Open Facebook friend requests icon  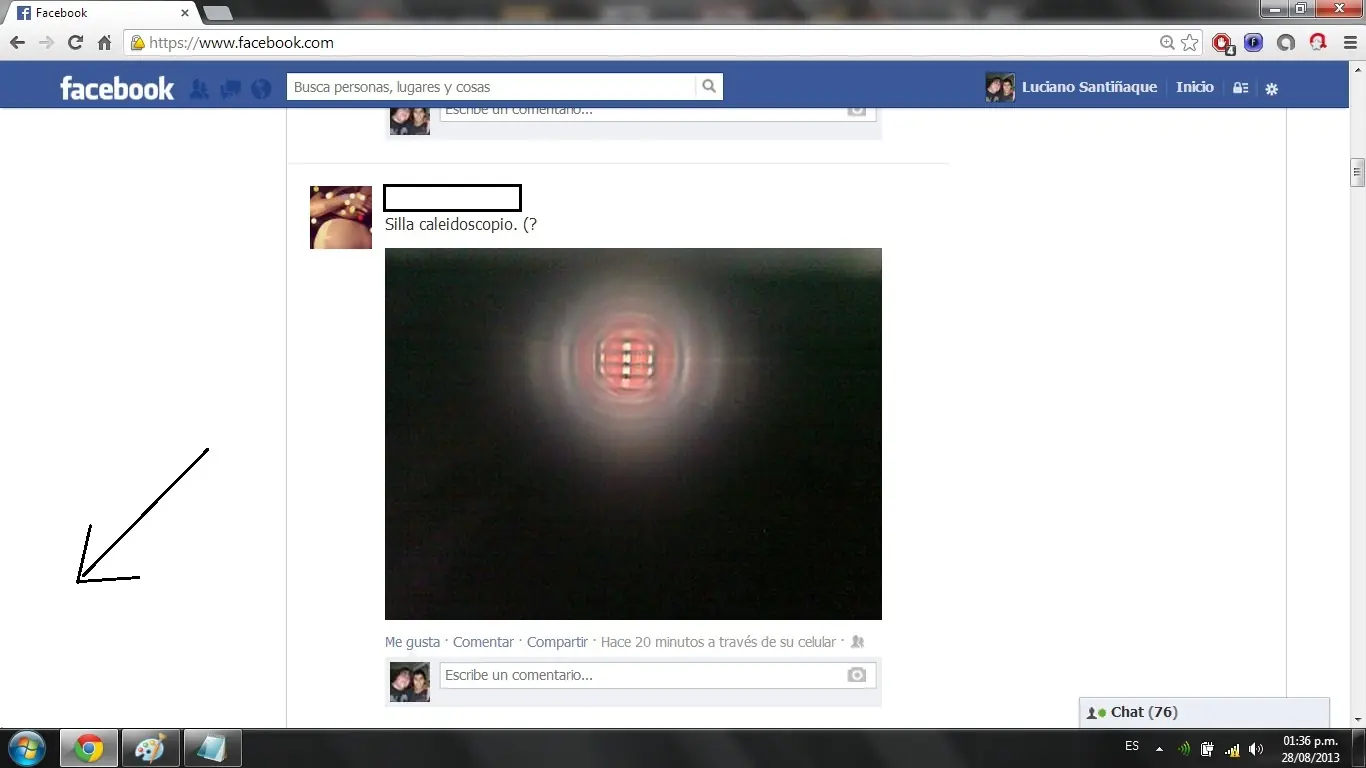[x=199, y=88]
